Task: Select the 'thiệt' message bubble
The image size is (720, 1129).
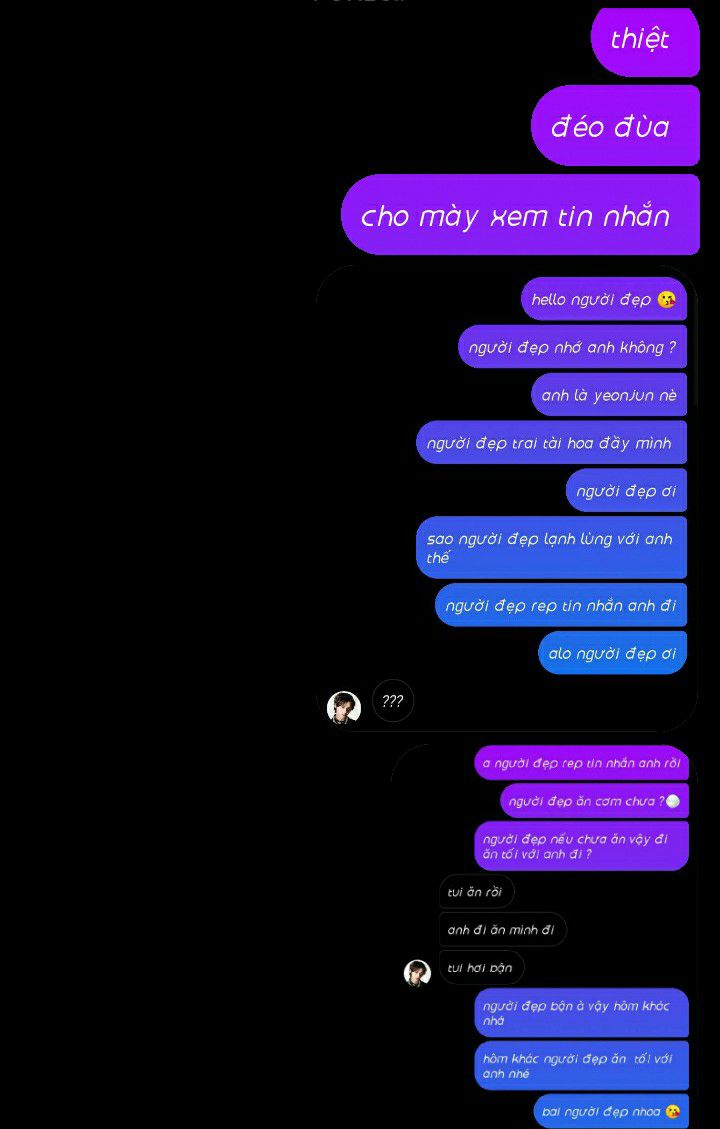Action: click(645, 41)
